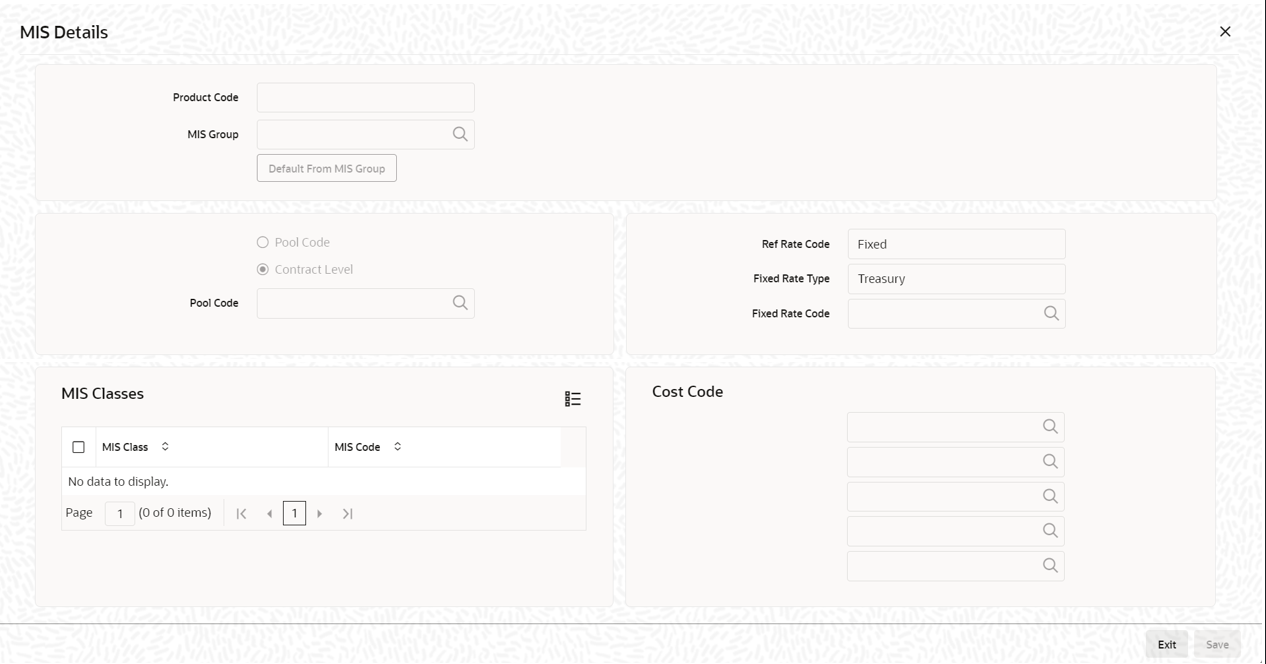
Task: Click the Save button
Action: click(x=1217, y=643)
